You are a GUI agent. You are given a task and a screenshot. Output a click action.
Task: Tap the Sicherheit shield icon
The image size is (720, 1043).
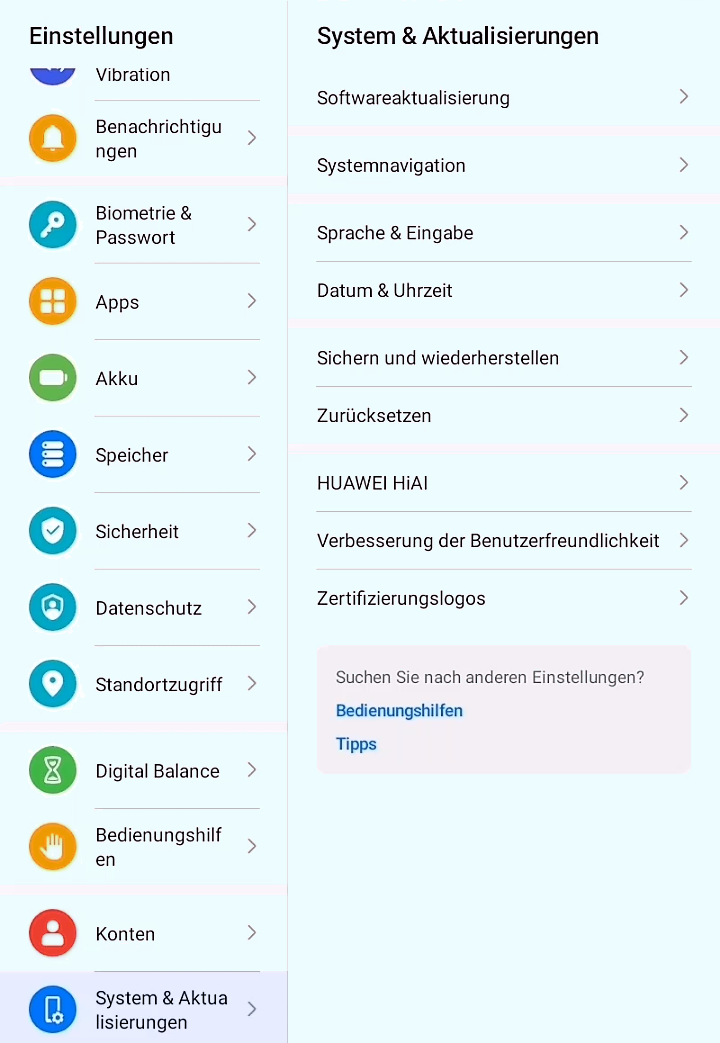pos(53,531)
